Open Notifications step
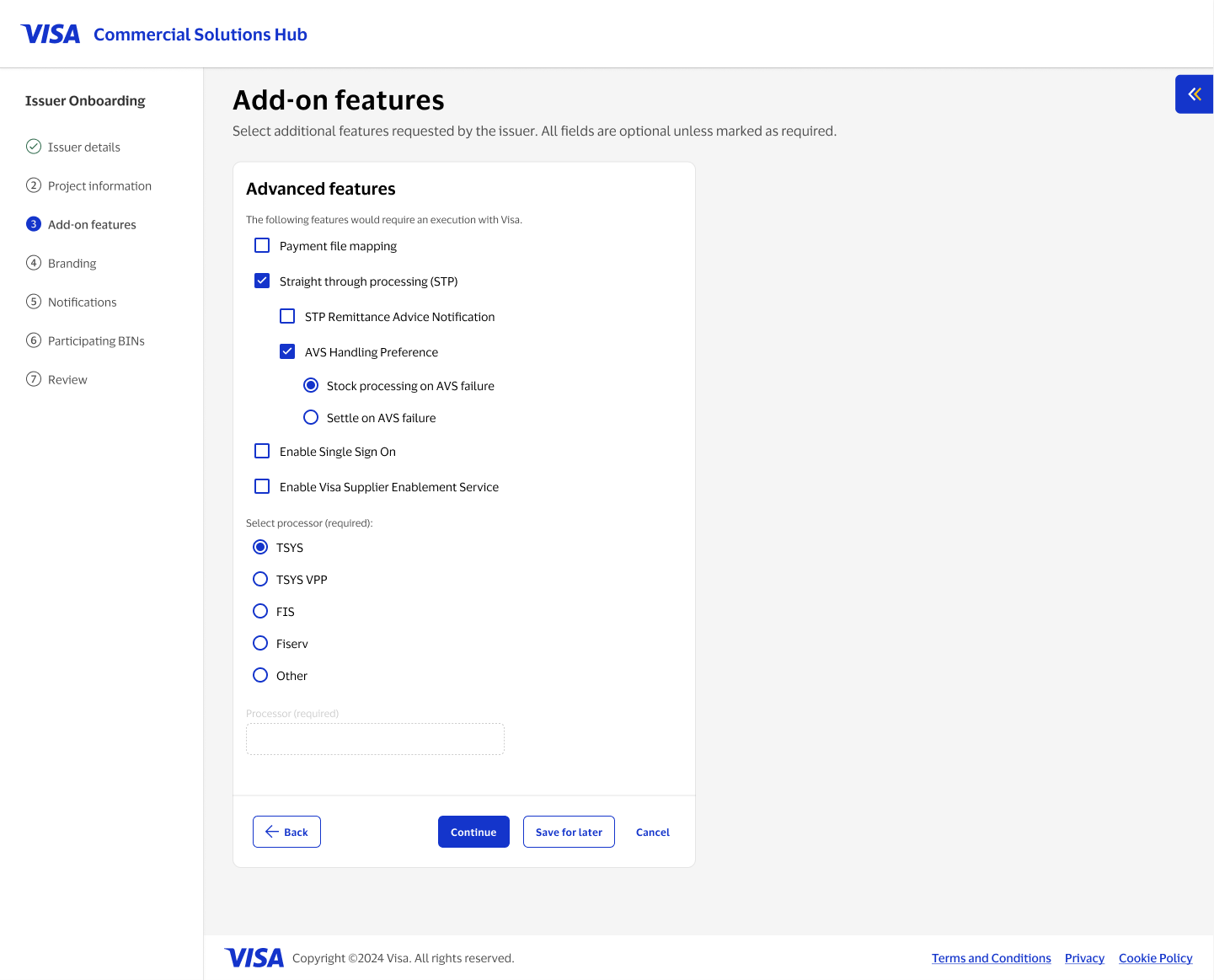 point(82,303)
